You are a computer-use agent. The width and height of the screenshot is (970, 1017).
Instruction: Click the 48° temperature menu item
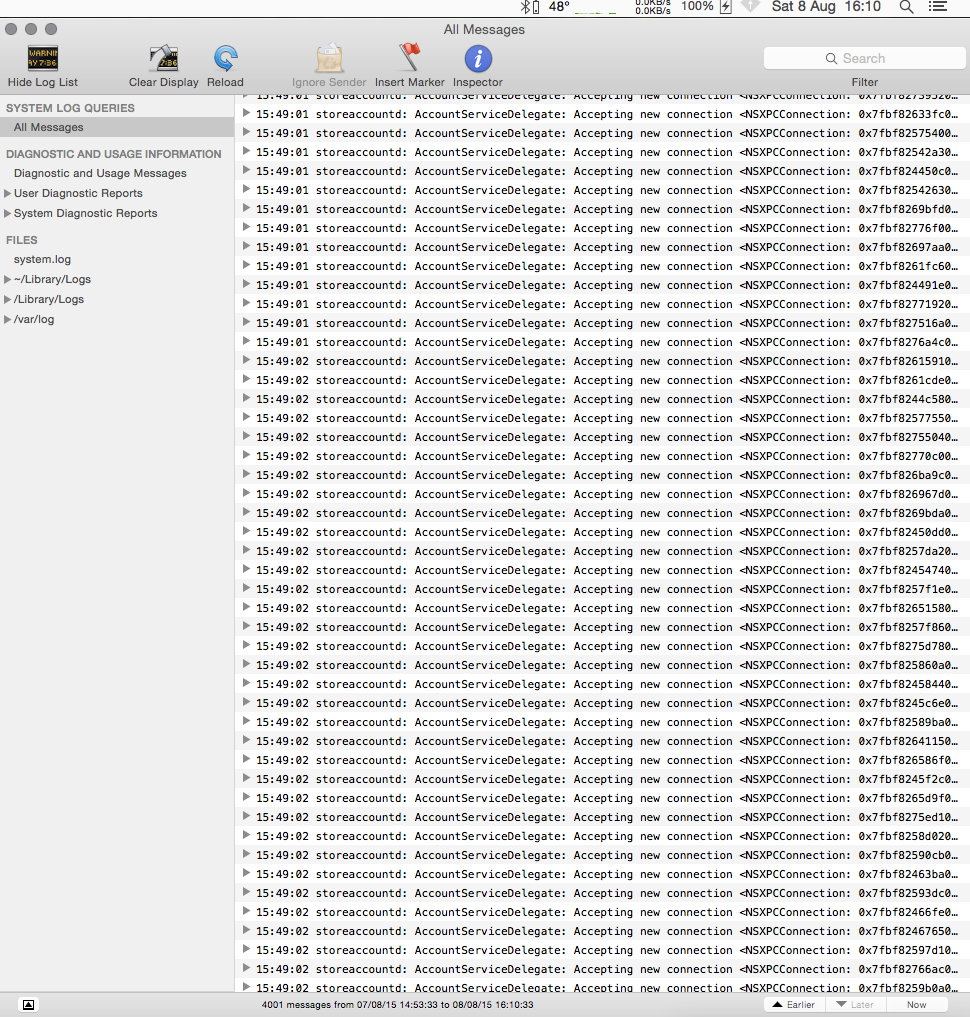point(559,6)
